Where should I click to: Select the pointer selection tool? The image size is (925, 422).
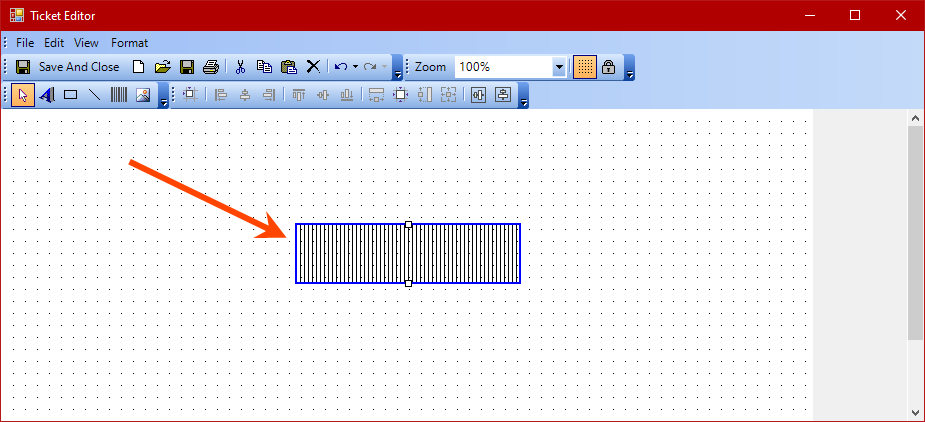coord(23,95)
